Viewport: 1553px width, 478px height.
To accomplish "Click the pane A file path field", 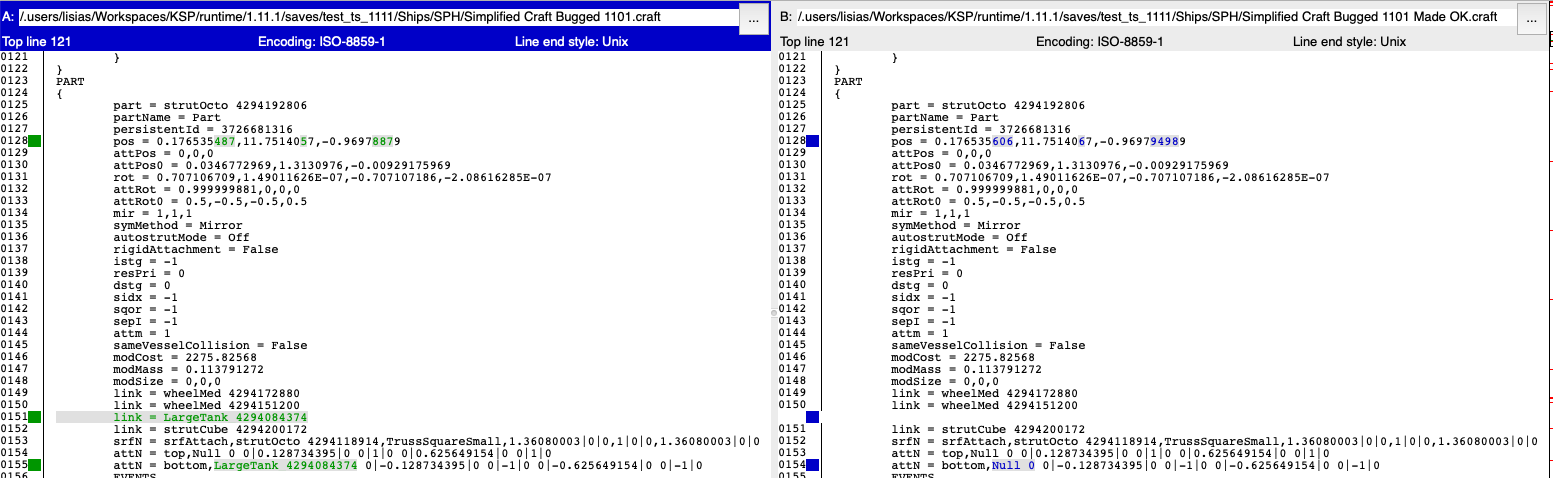I will tap(377, 17).
